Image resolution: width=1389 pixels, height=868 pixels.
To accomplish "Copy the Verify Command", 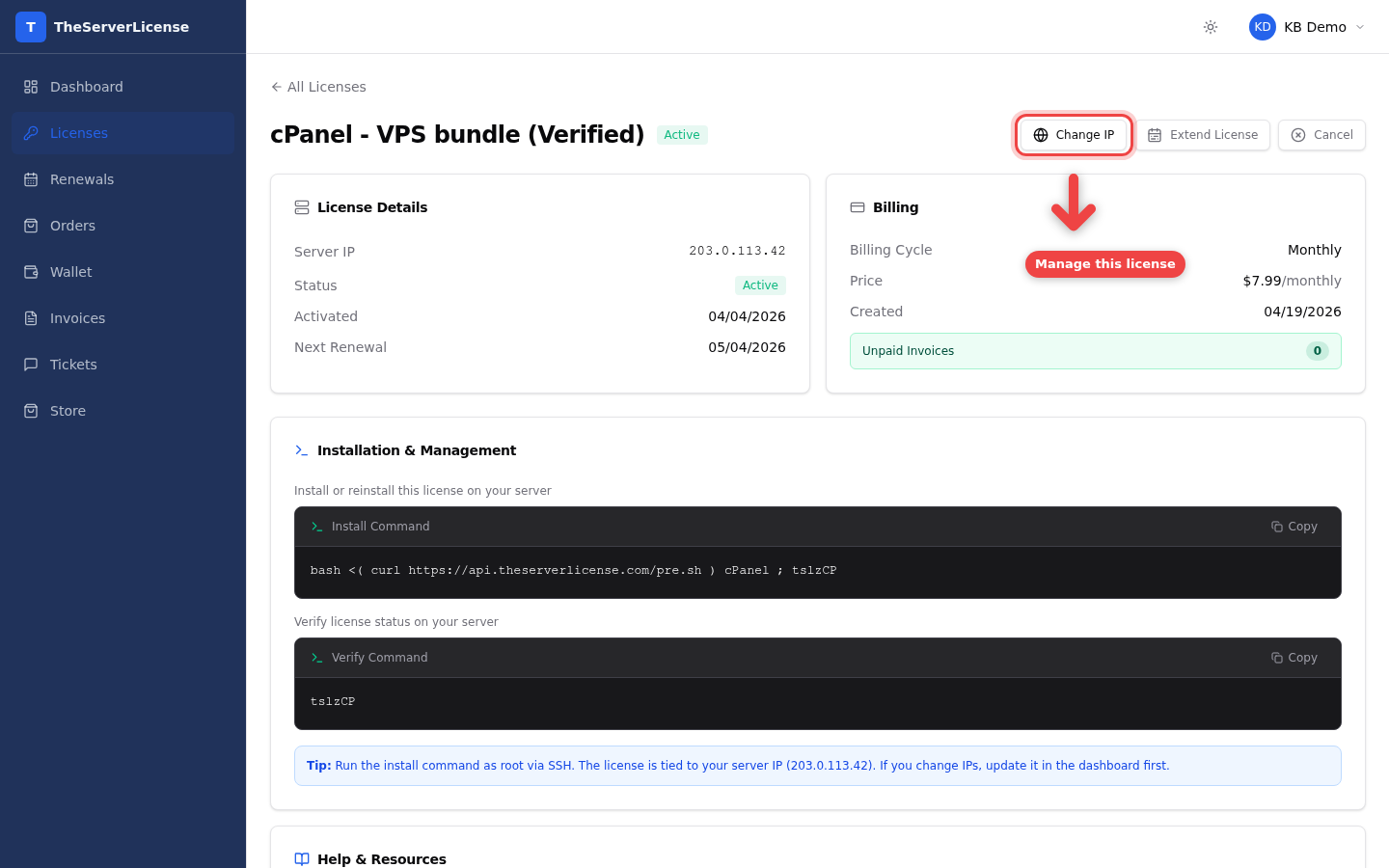I will (1294, 658).
